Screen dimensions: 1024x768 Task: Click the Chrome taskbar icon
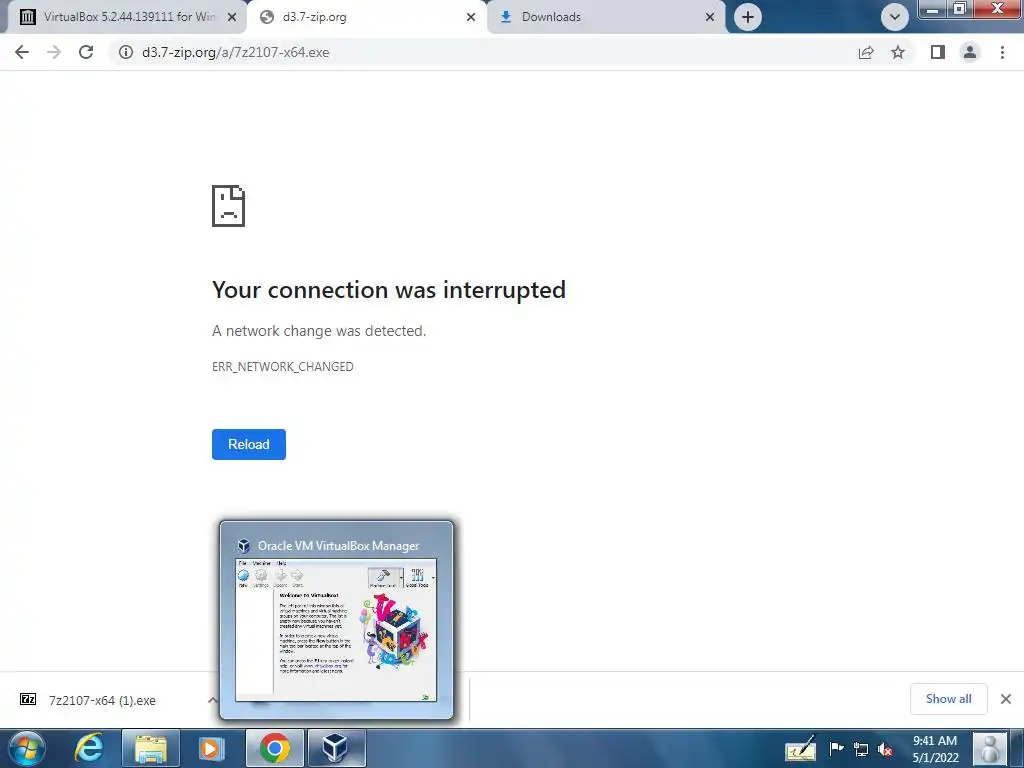274,748
